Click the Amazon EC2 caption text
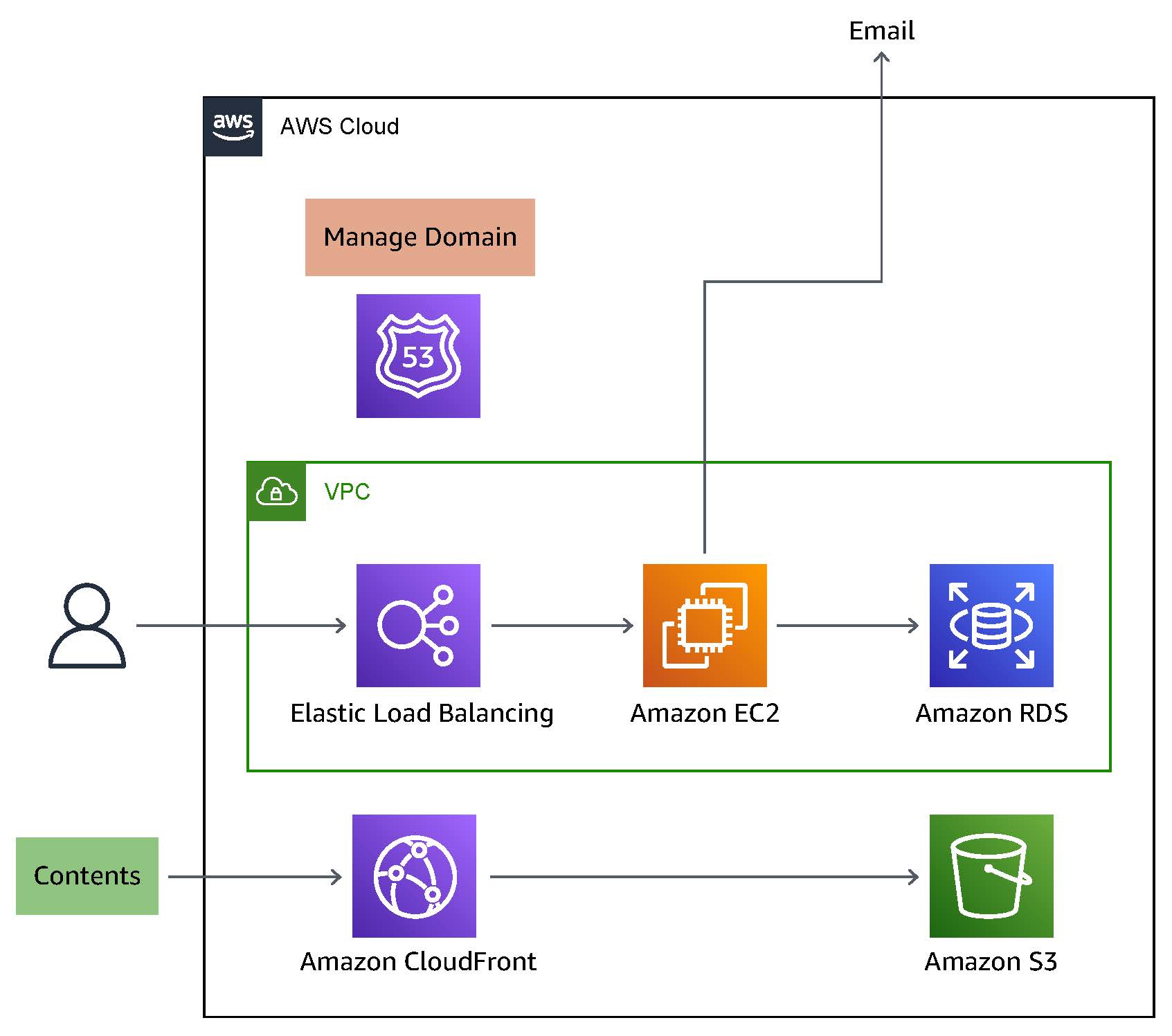Image resolution: width=1172 pixels, height=1036 pixels. click(705, 713)
